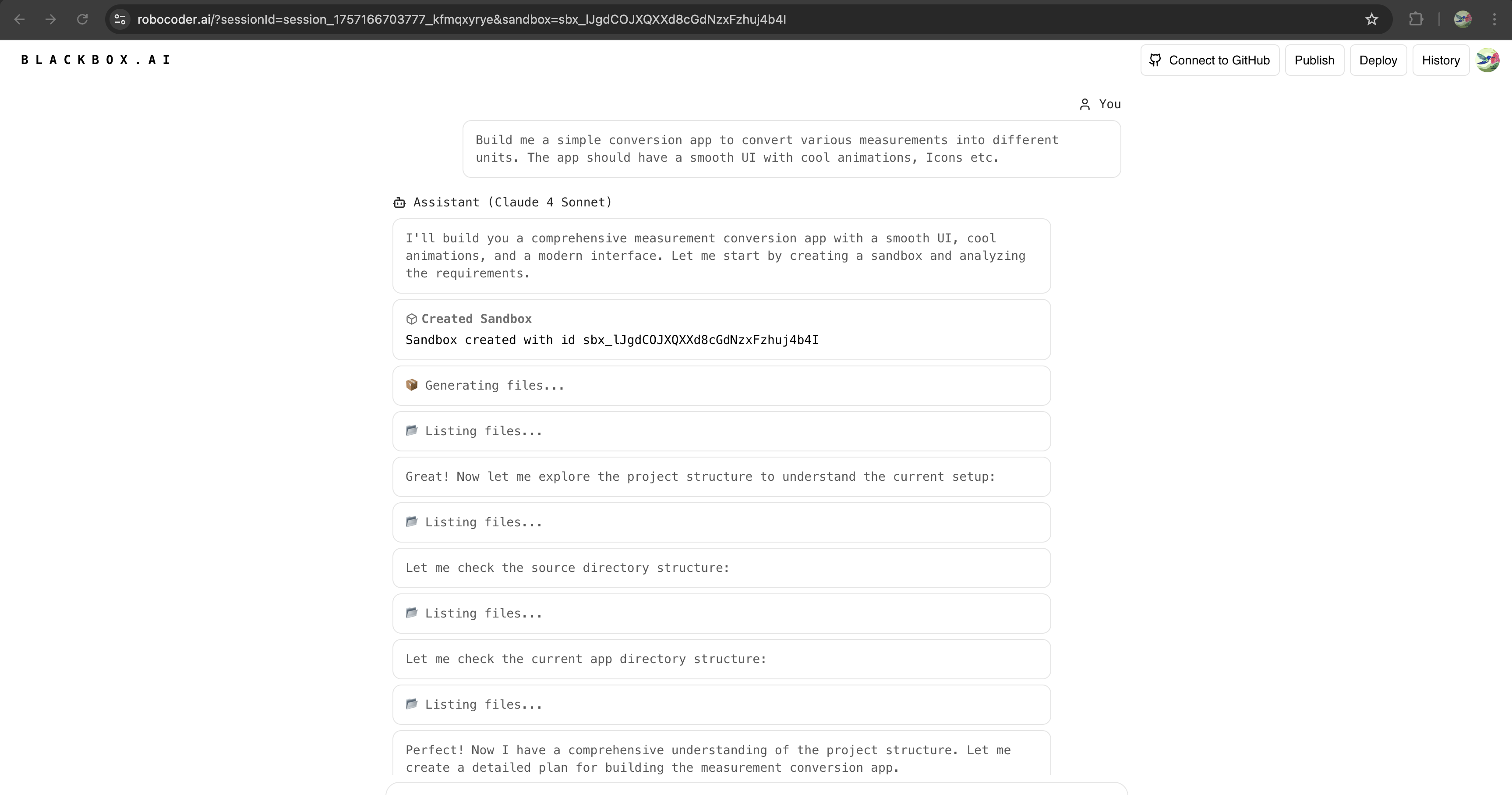This screenshot has width=1512, height=795.
Task: Select the user prompt message box
Action: (x=791, y=149)
